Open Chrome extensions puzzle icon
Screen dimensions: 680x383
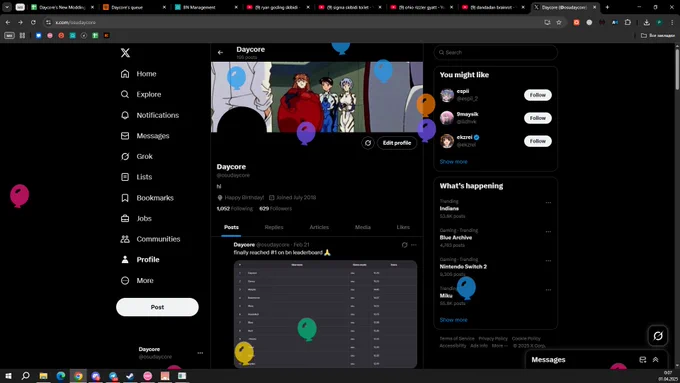click(628, 22)
